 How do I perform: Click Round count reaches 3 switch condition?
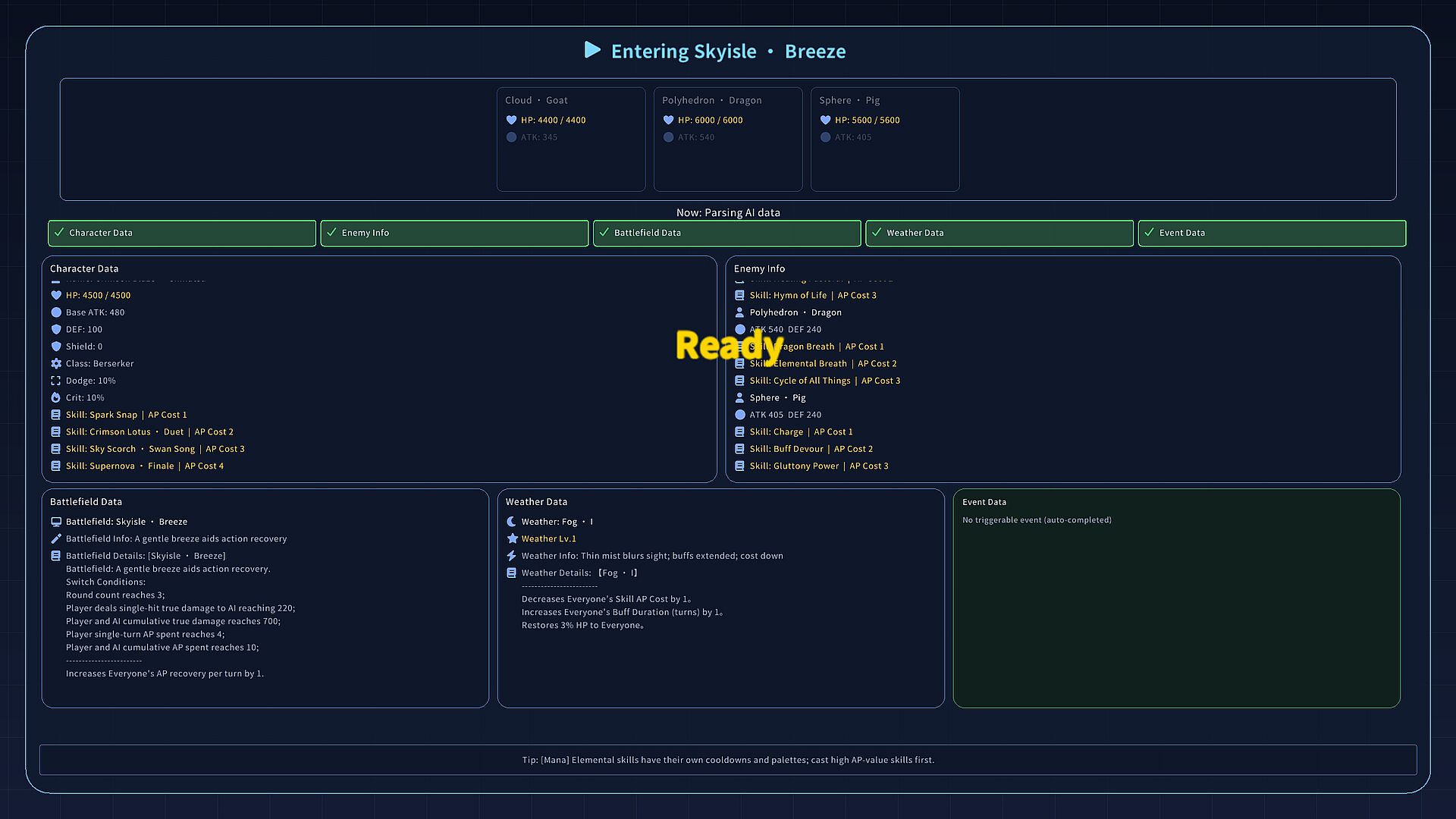[115, 595]
